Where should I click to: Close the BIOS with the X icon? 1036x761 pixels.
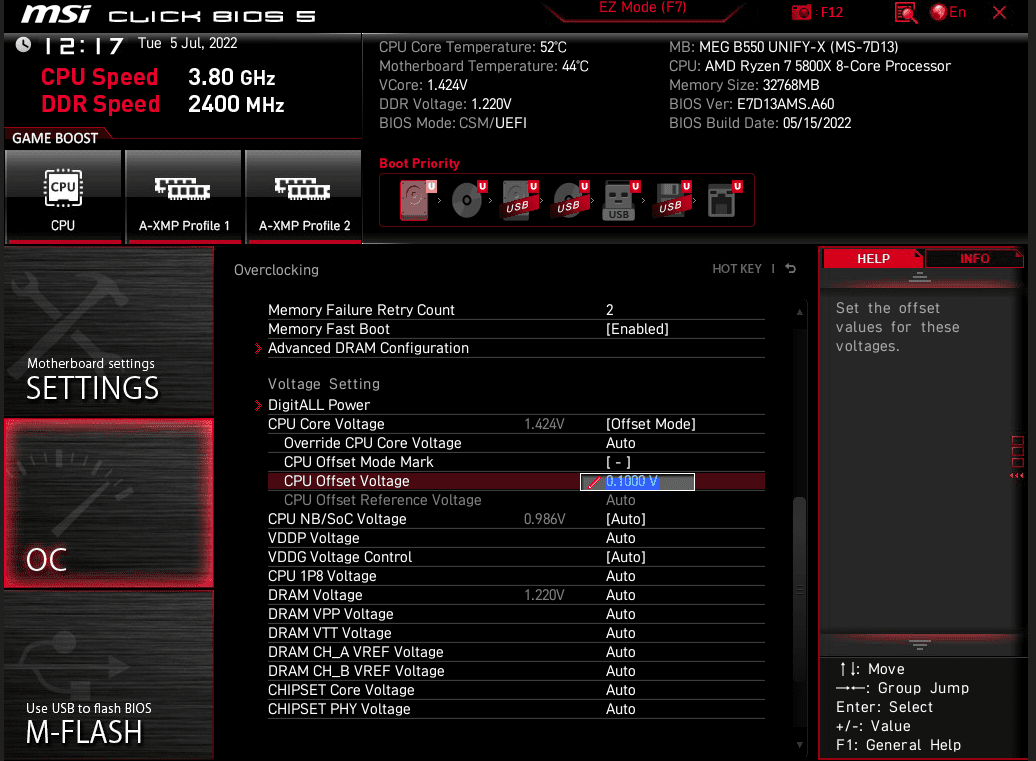tap(1000, 13)
